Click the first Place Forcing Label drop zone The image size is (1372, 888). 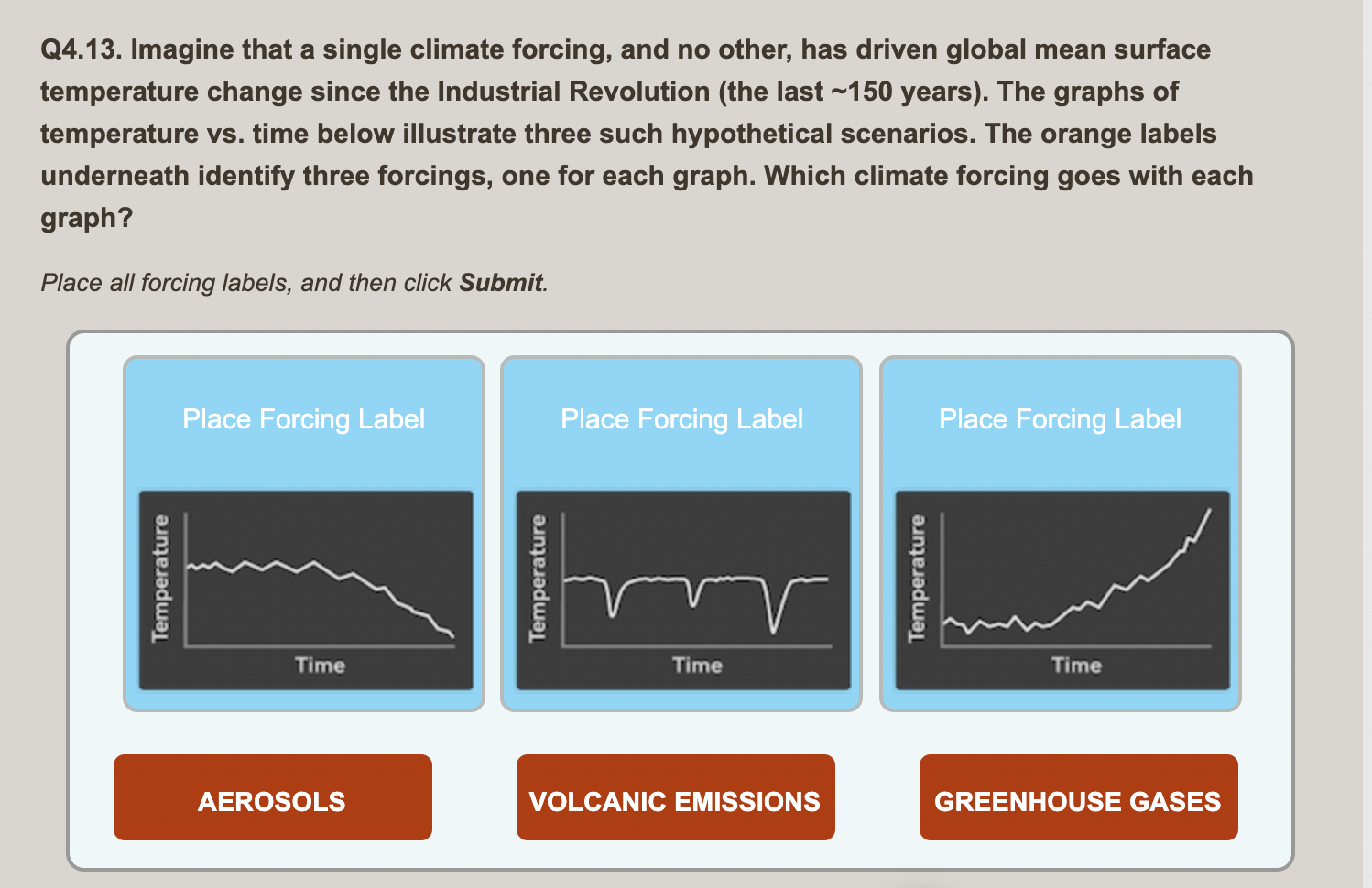(x=305, y=419)
